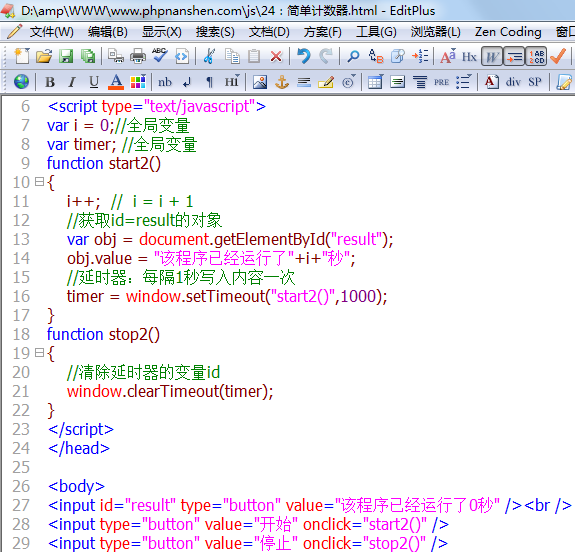Open Print Preview
Screen dimensions: 575x552
pos(116,56)
